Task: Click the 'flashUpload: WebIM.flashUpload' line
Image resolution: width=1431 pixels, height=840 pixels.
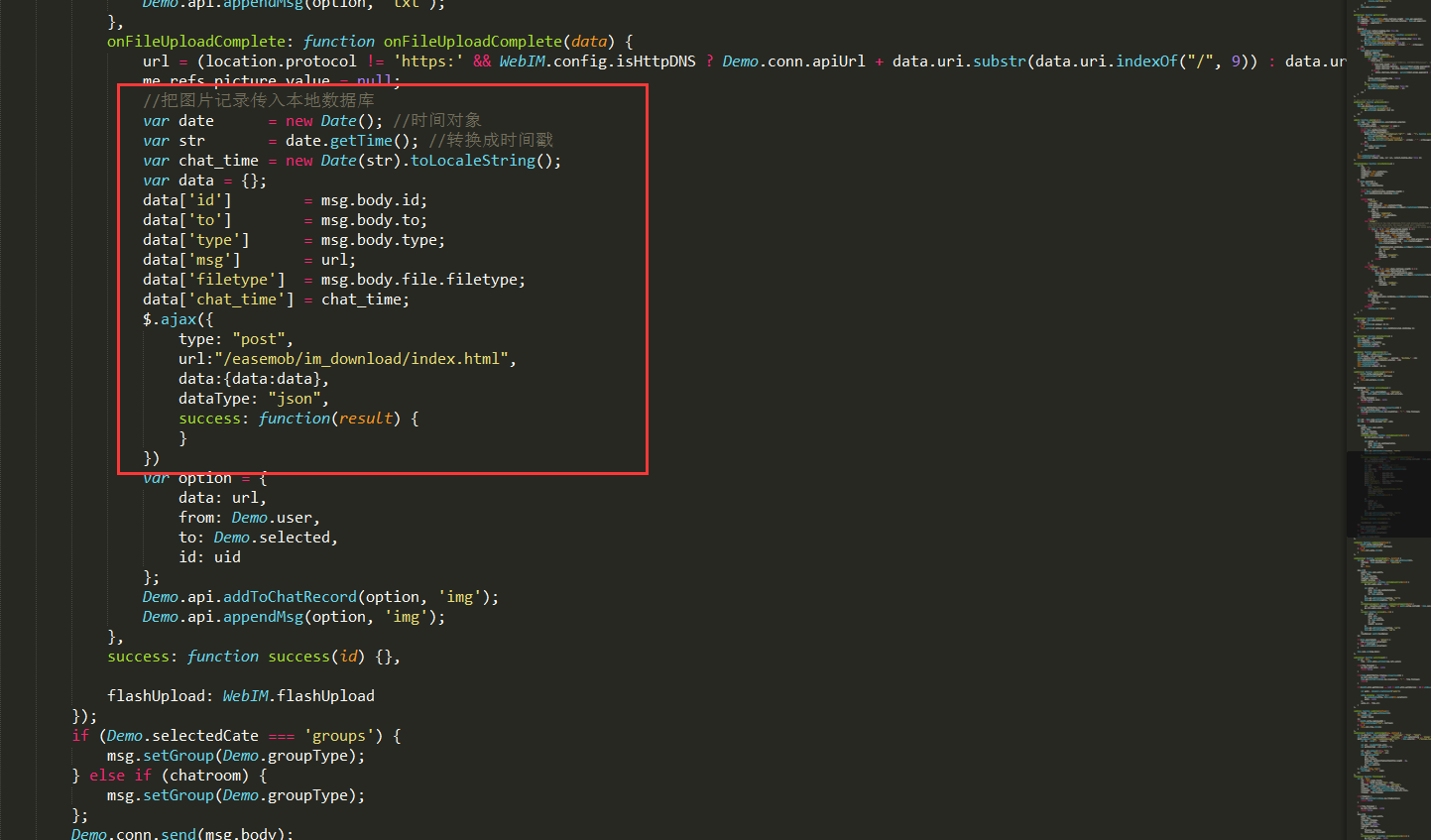Action: coord(241,696)
